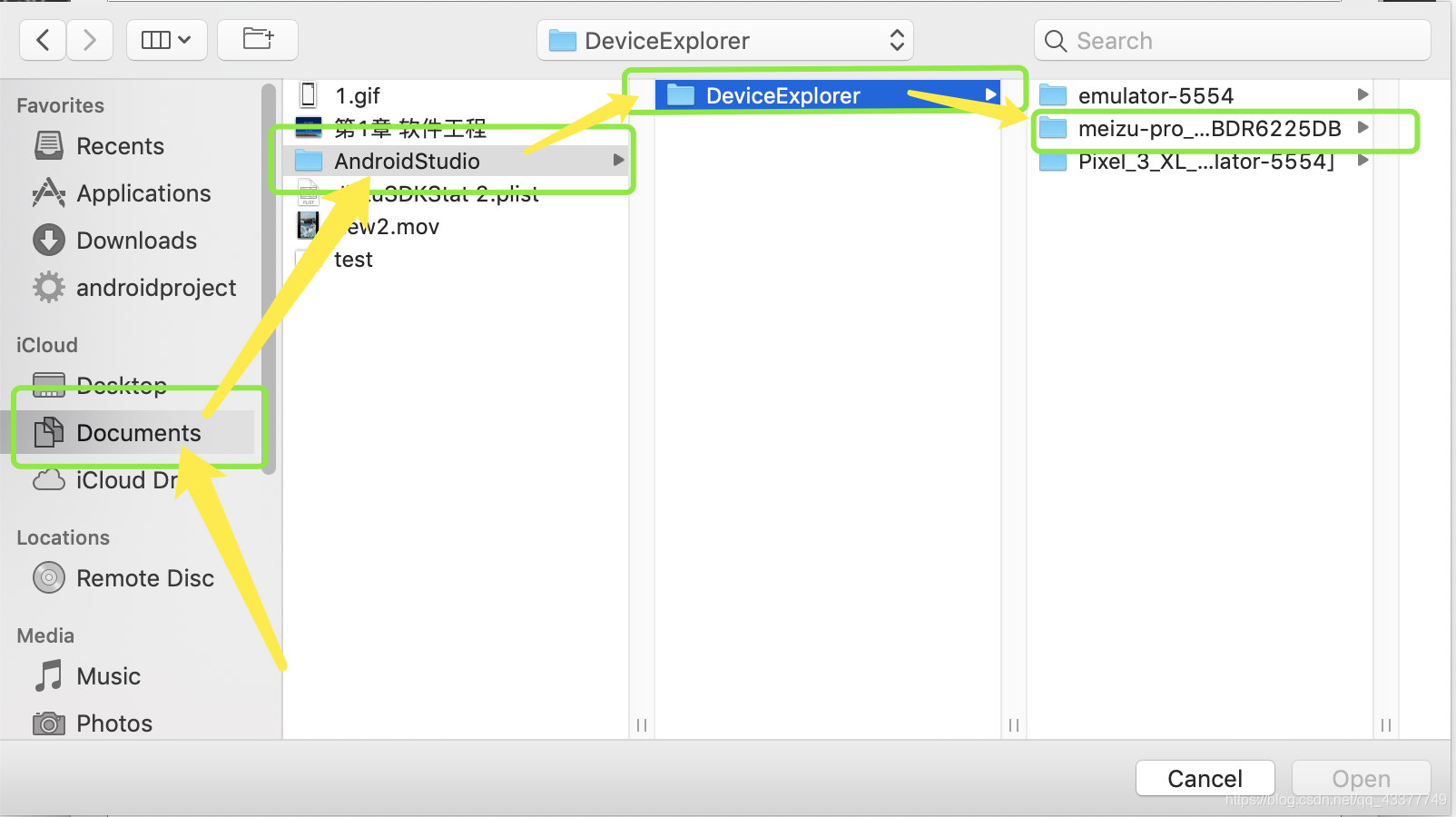Screen dimensions: 1456x817
Task: Expand the AndroidStudio folder arrow
Action: point(618,161)
